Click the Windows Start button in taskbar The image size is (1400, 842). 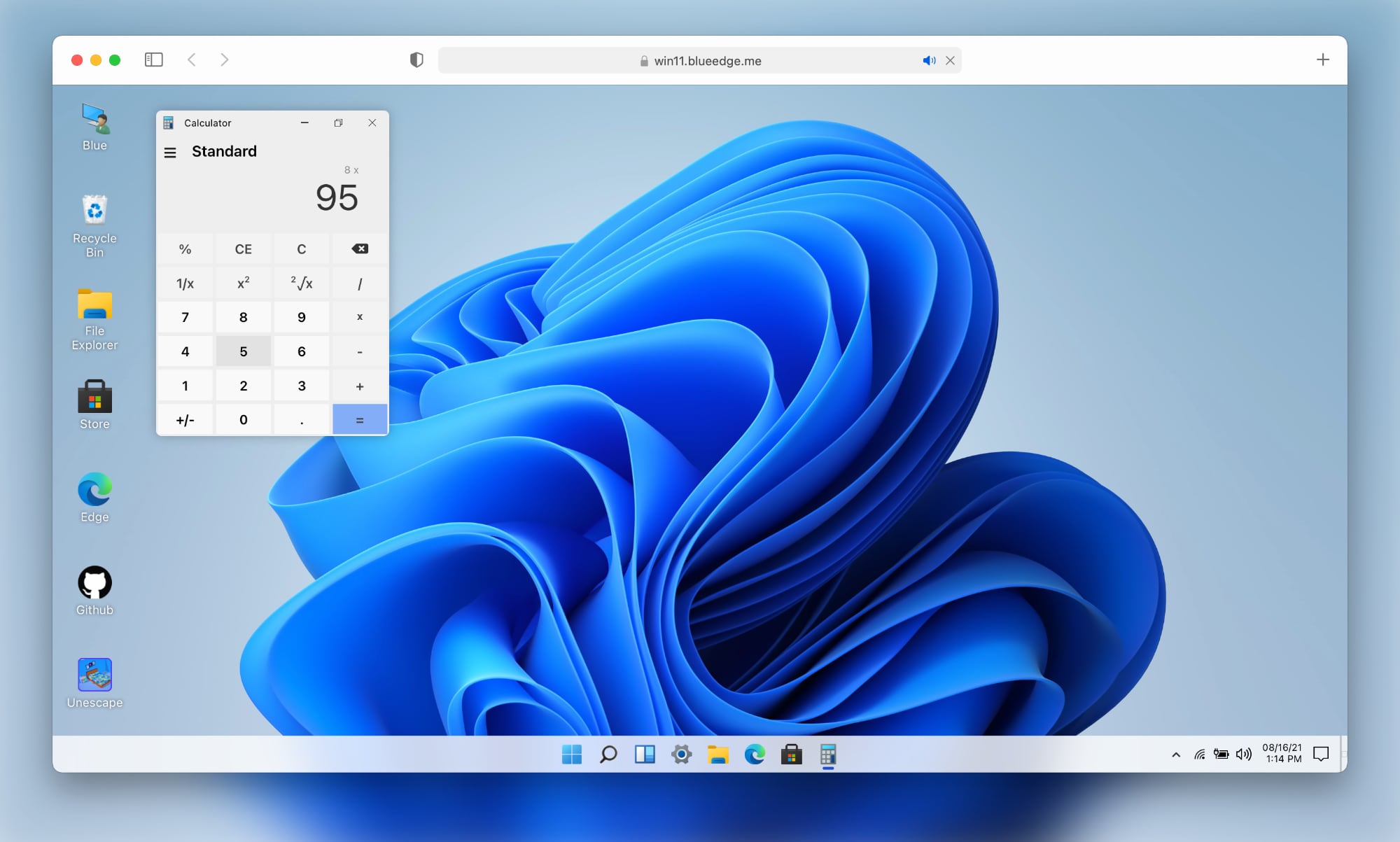(x=572, y=755)
